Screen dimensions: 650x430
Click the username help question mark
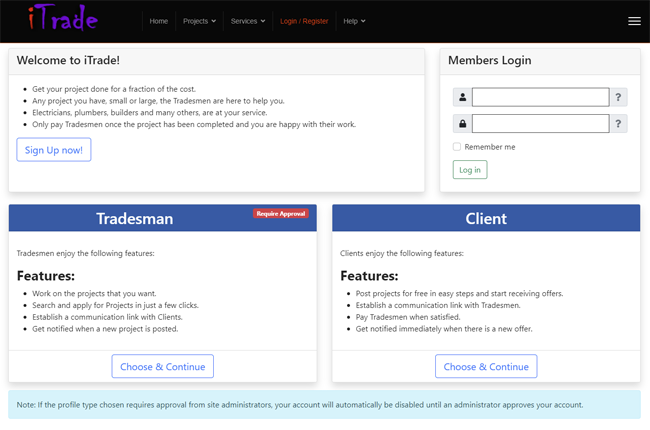click(x=618, y=97)
